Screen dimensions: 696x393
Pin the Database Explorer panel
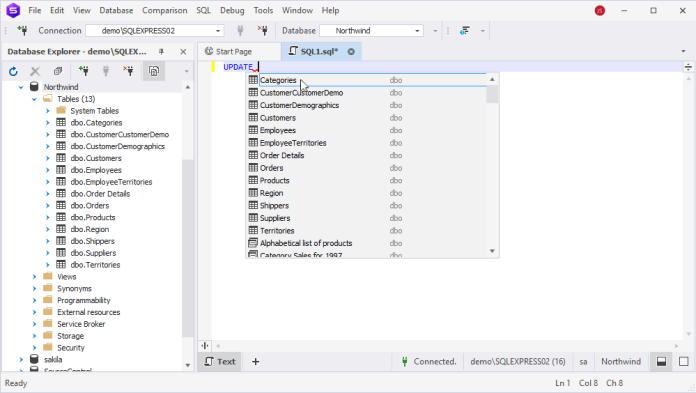tap(161, 52)
